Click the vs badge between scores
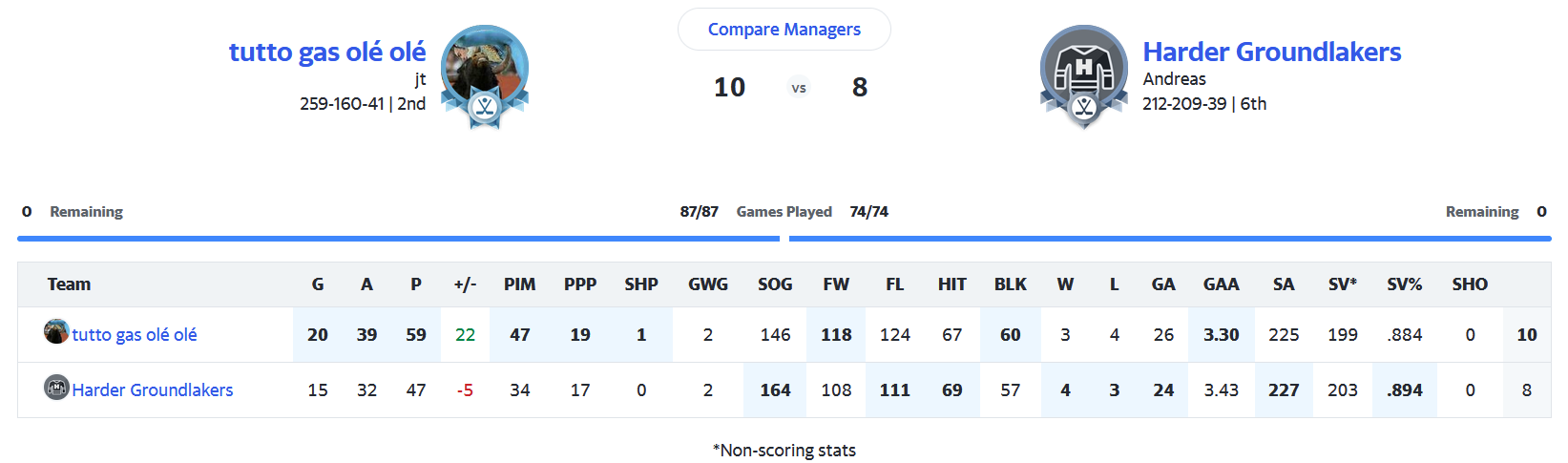This screenshot has width=1568, height=463. click(799, 88)
